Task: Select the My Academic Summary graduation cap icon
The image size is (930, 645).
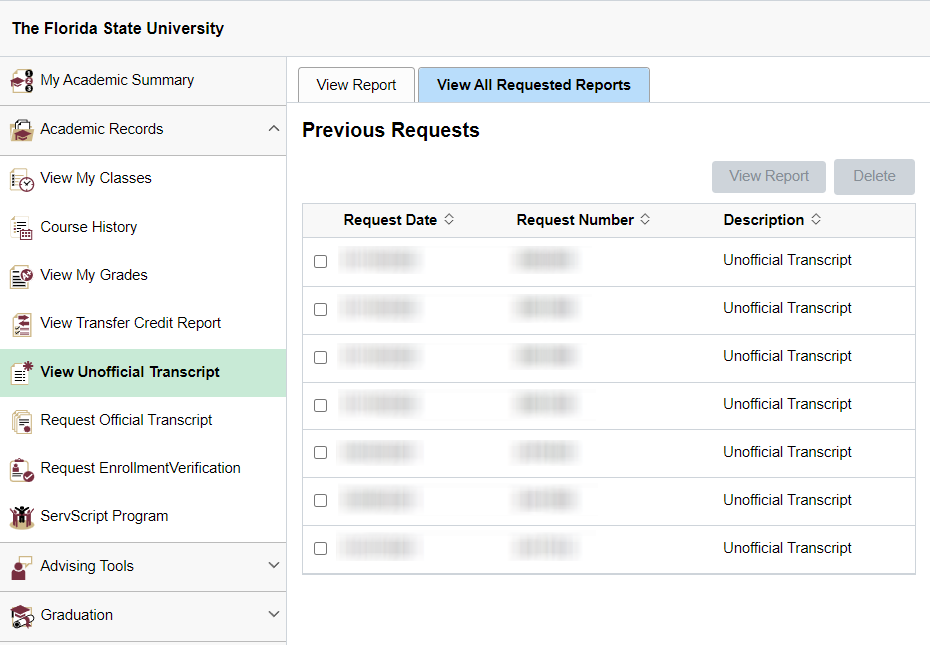Action: coord(22,80)
